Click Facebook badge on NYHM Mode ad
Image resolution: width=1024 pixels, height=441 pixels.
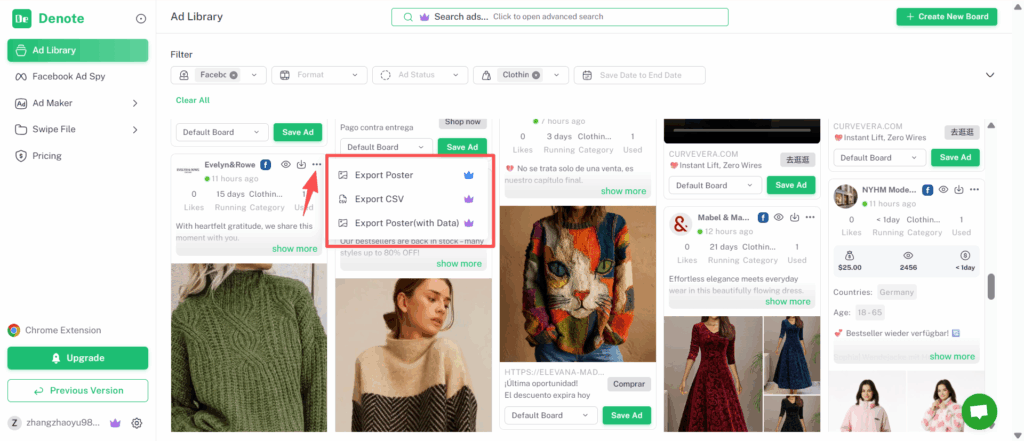927,189
